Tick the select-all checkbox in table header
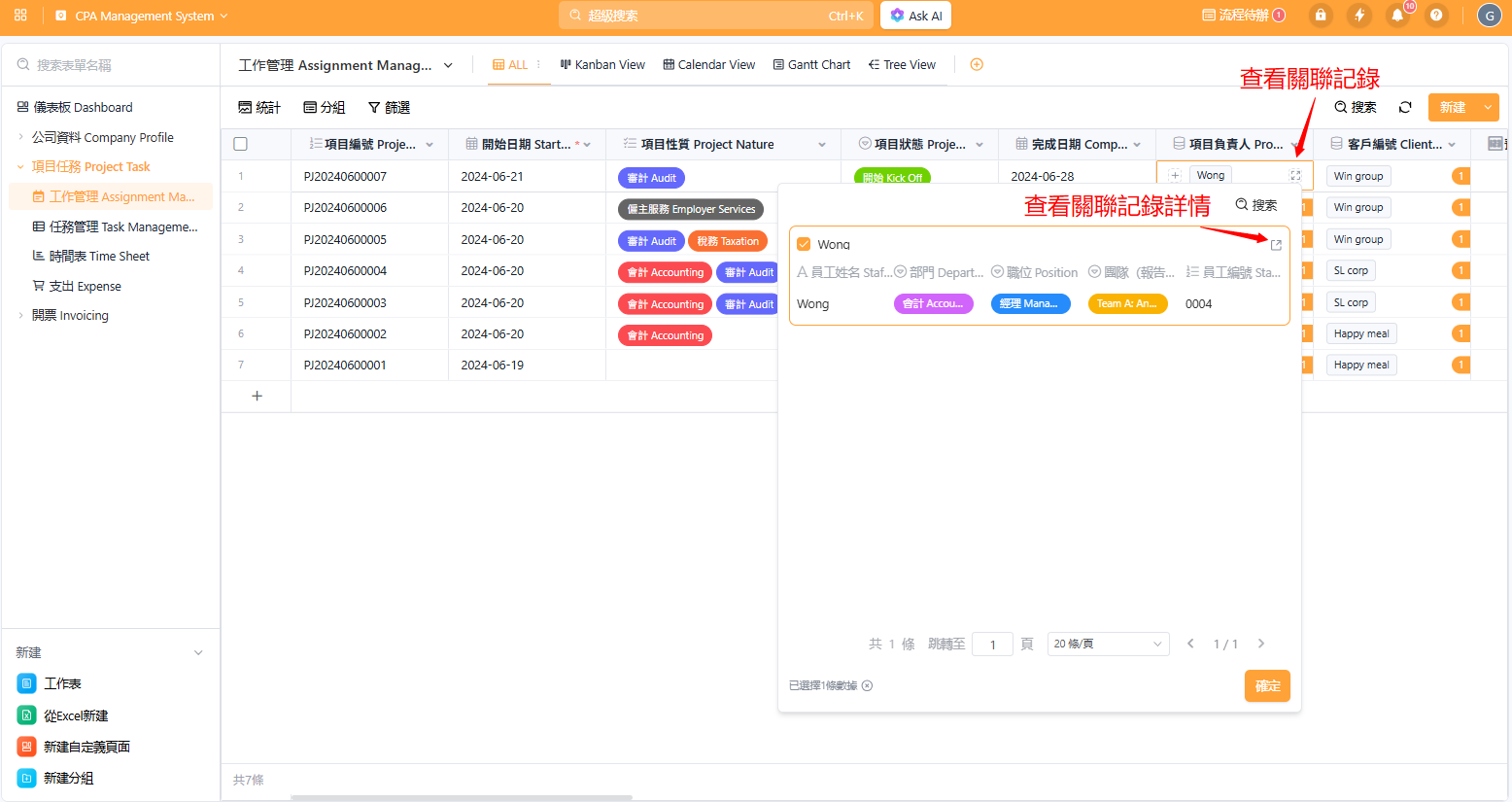This screenshot has height=802, width=1512. coord(241,144)
